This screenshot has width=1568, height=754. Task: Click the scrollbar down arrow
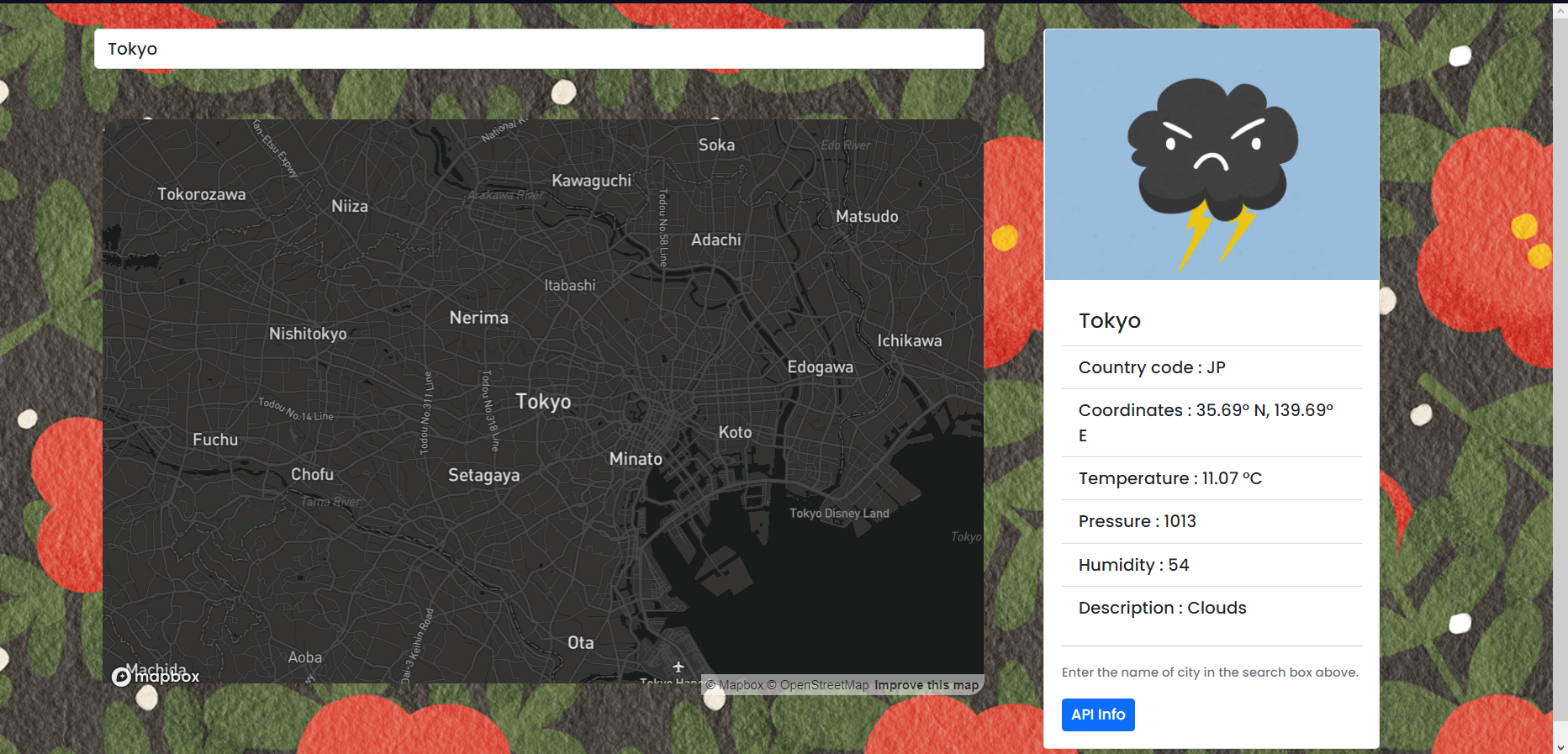click(1560, 746)
